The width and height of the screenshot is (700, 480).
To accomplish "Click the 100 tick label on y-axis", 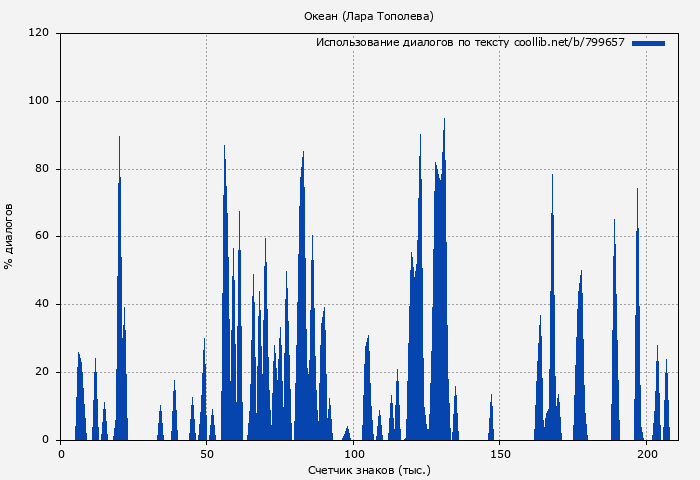I will [39, 101].
